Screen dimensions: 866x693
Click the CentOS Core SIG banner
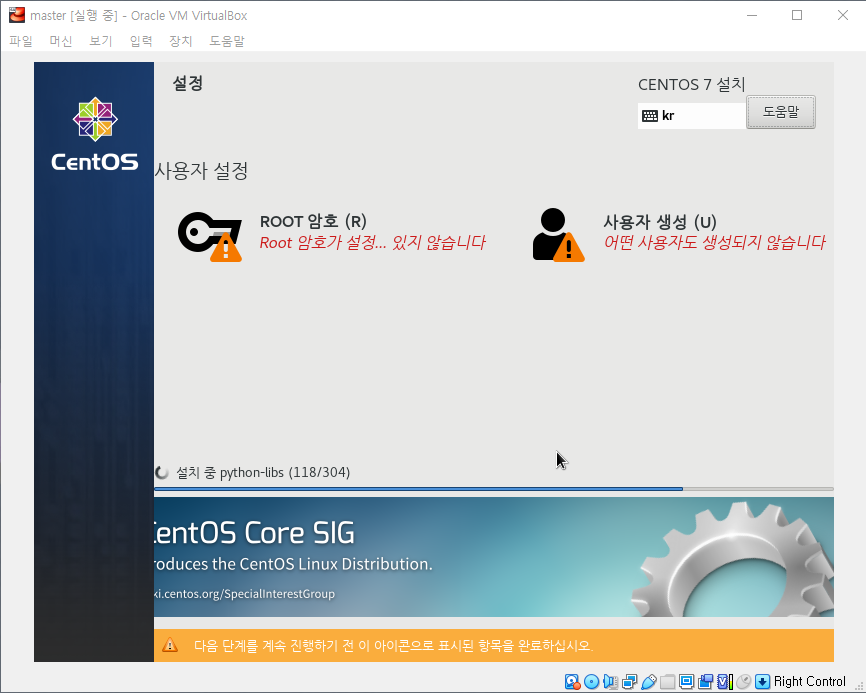(494, 557)
